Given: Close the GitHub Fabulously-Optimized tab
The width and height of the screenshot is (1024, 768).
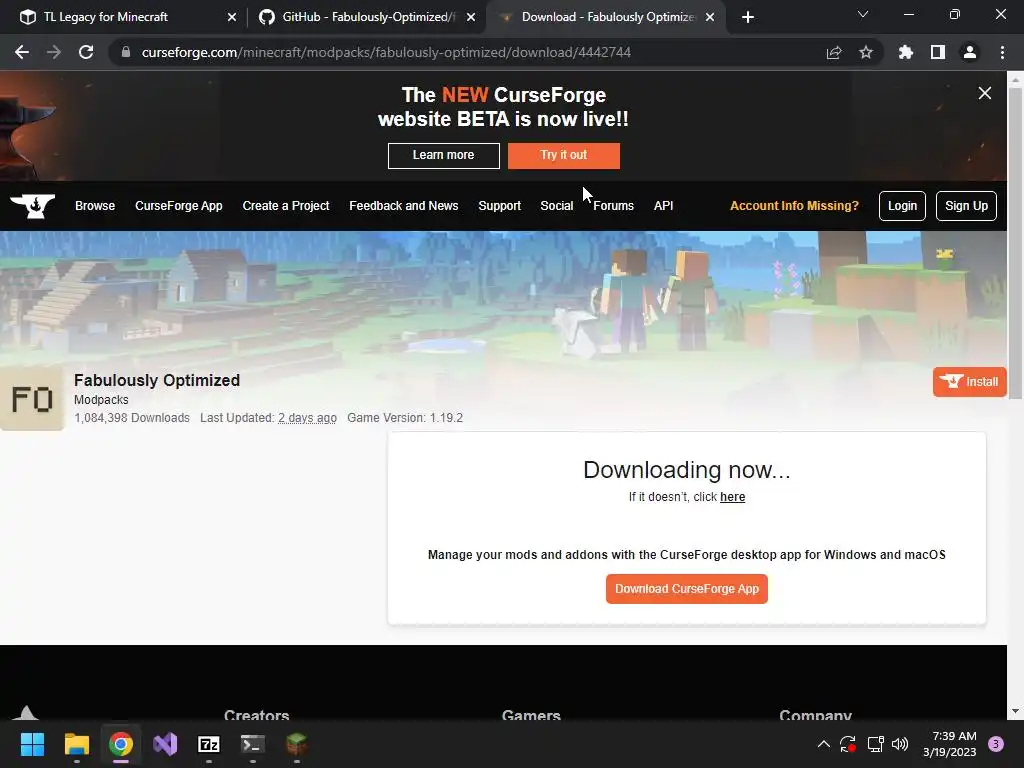Looking at the screenshot, I should pyautogui.click(x=471, y=17).
